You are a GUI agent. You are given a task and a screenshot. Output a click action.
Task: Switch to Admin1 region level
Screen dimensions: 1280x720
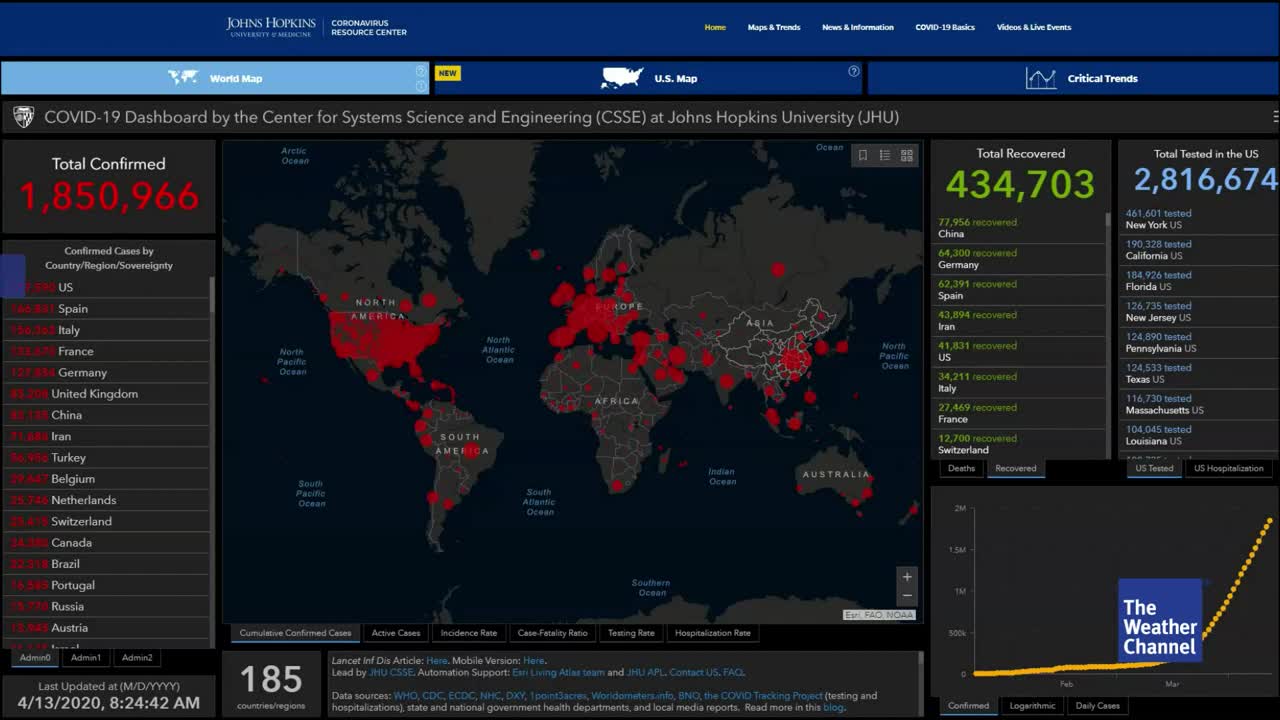point(86,658)
